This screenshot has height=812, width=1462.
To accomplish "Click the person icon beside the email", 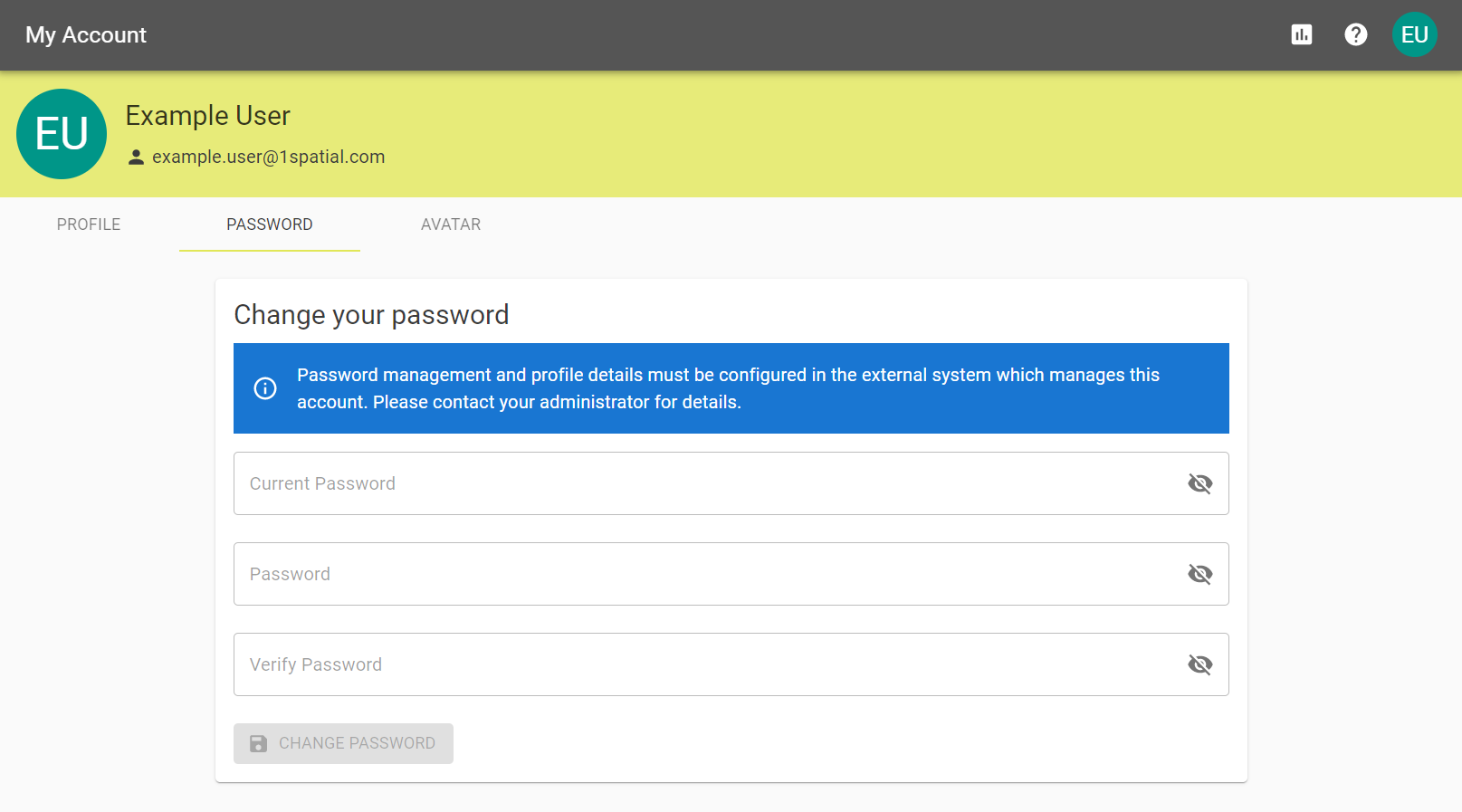I will (x=136, y=157).
